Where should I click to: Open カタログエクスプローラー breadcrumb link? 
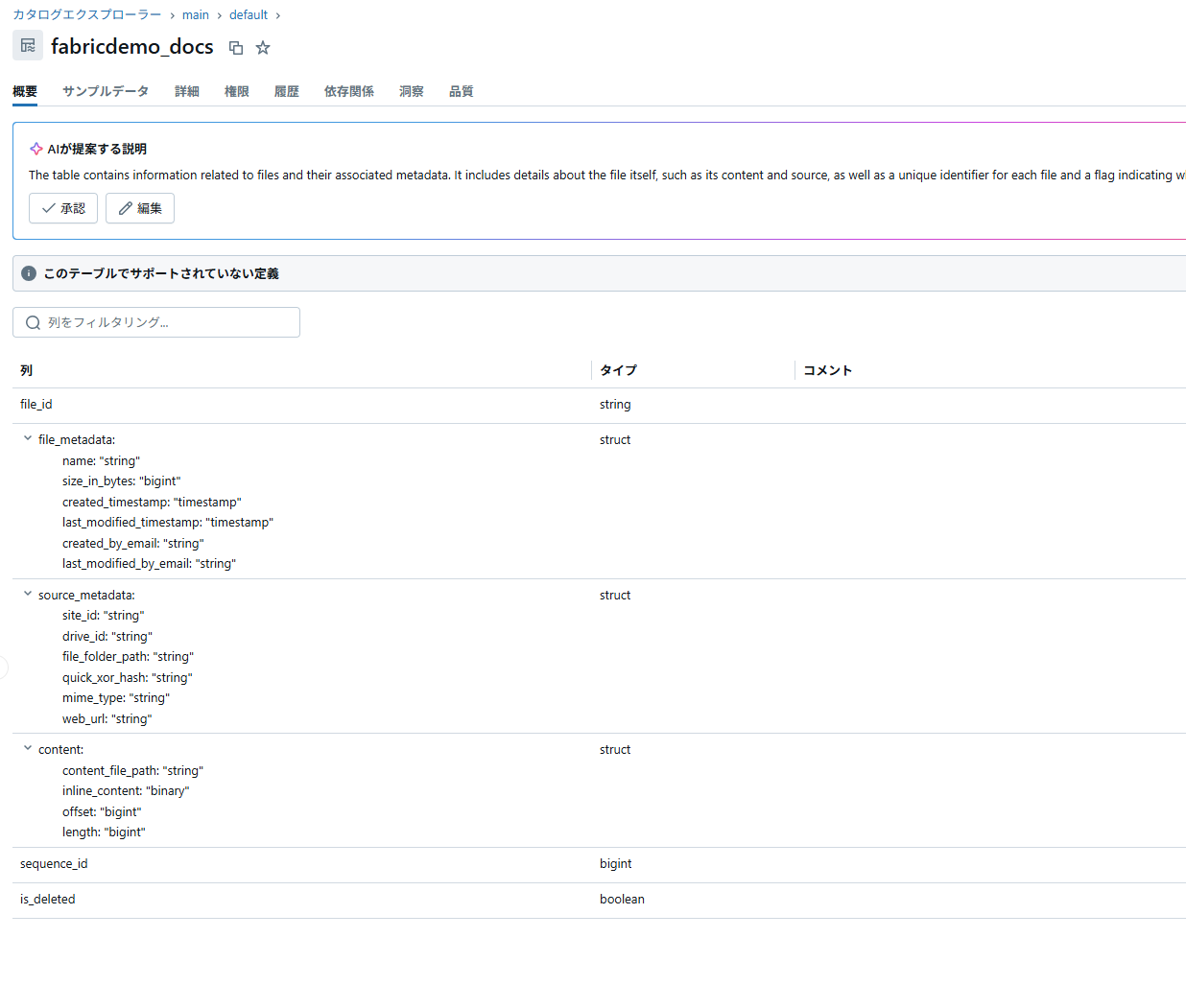87,14
